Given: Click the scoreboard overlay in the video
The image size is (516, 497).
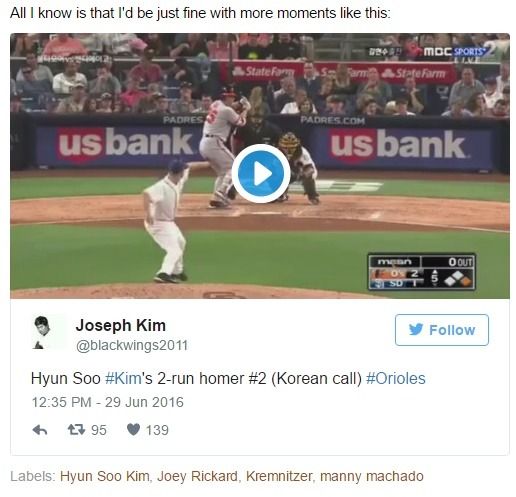Looking at the screenshot, I should [422, 272].
